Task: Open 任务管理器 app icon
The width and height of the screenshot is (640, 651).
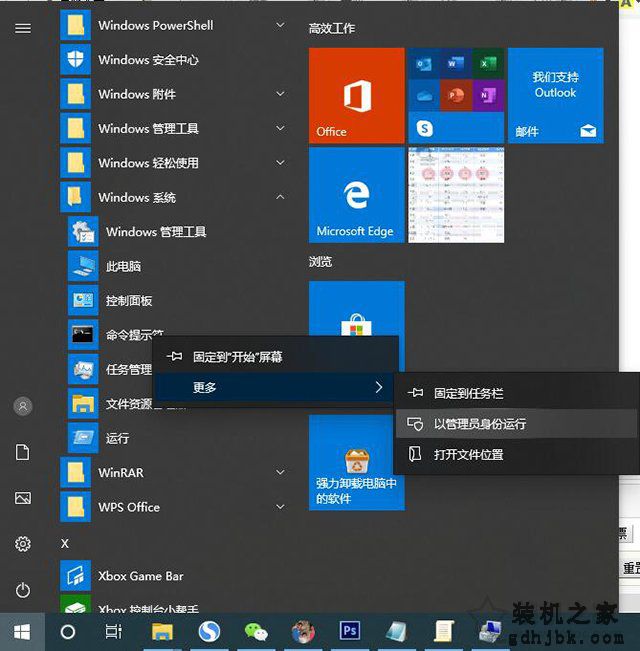Action: coord(83,369)
